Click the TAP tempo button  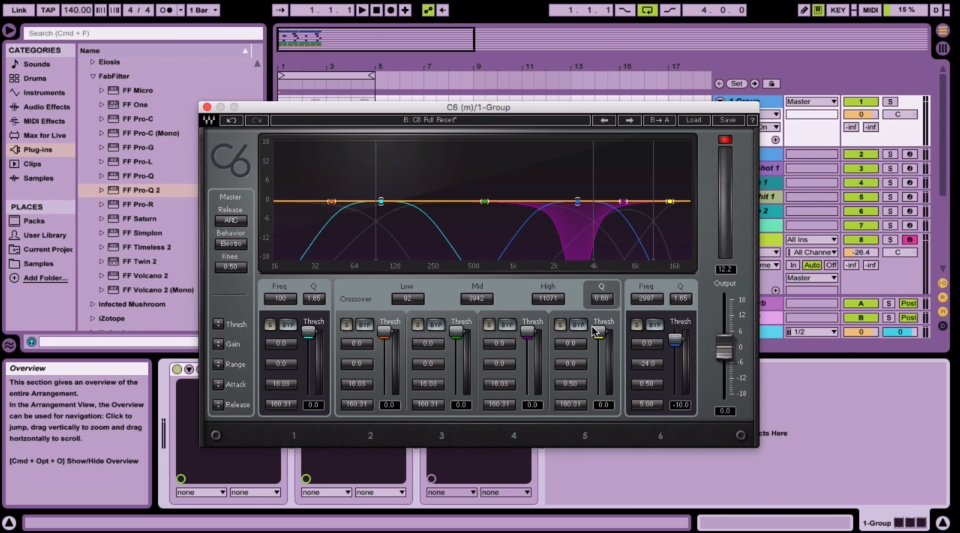(x=47, y=10)
